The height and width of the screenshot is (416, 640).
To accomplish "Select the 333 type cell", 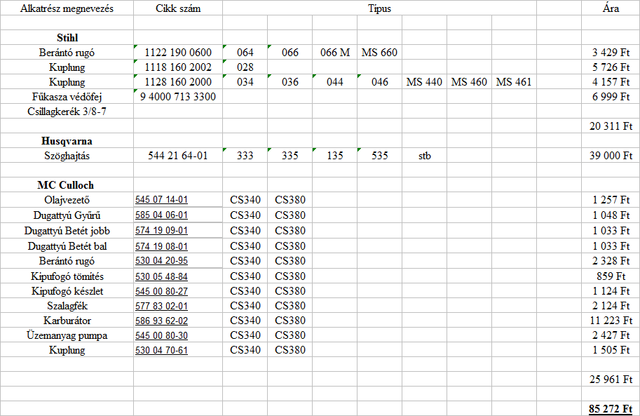I will (245, 156).
